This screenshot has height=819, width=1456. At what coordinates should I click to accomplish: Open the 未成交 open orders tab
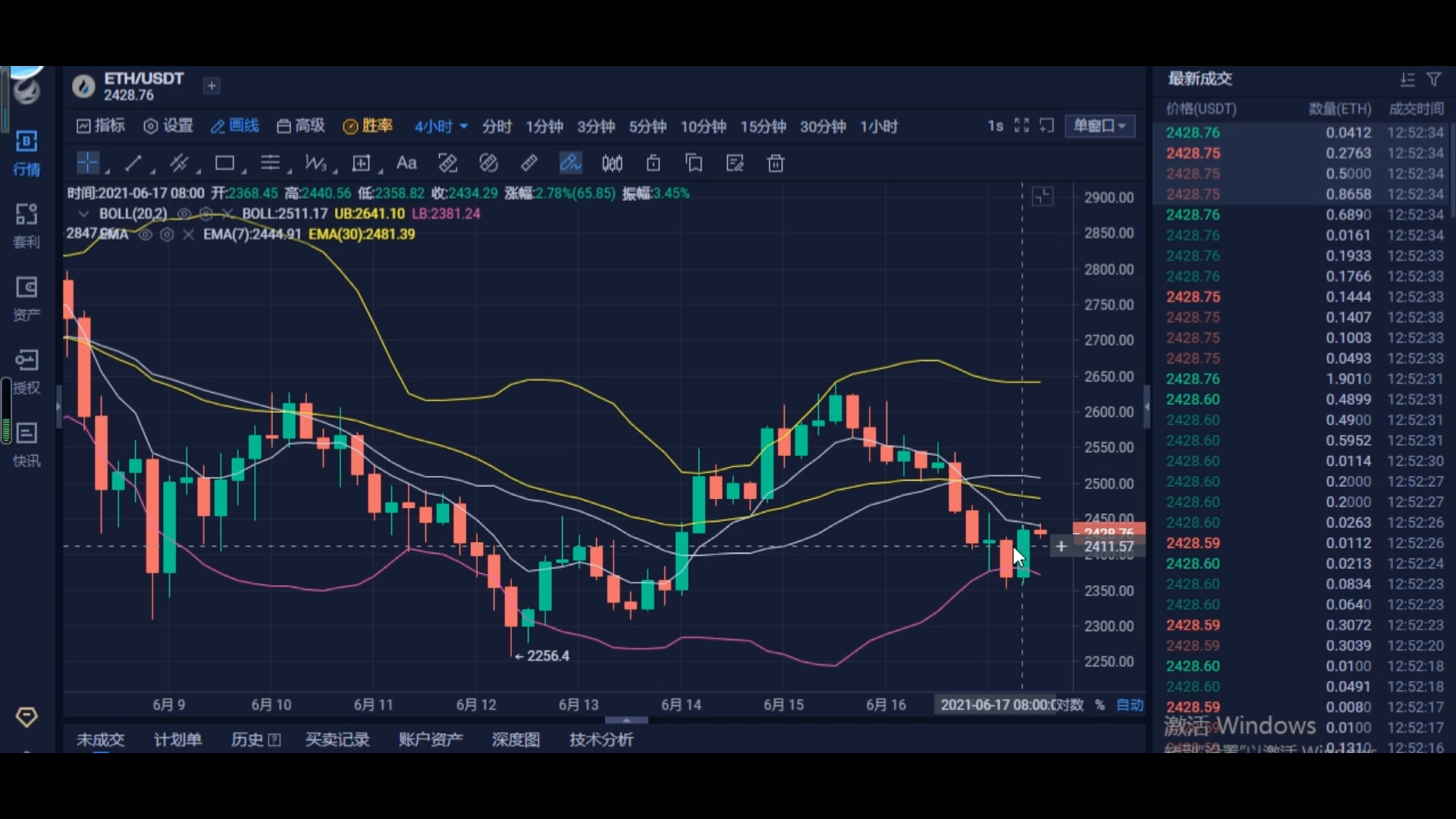coord(100,739)
